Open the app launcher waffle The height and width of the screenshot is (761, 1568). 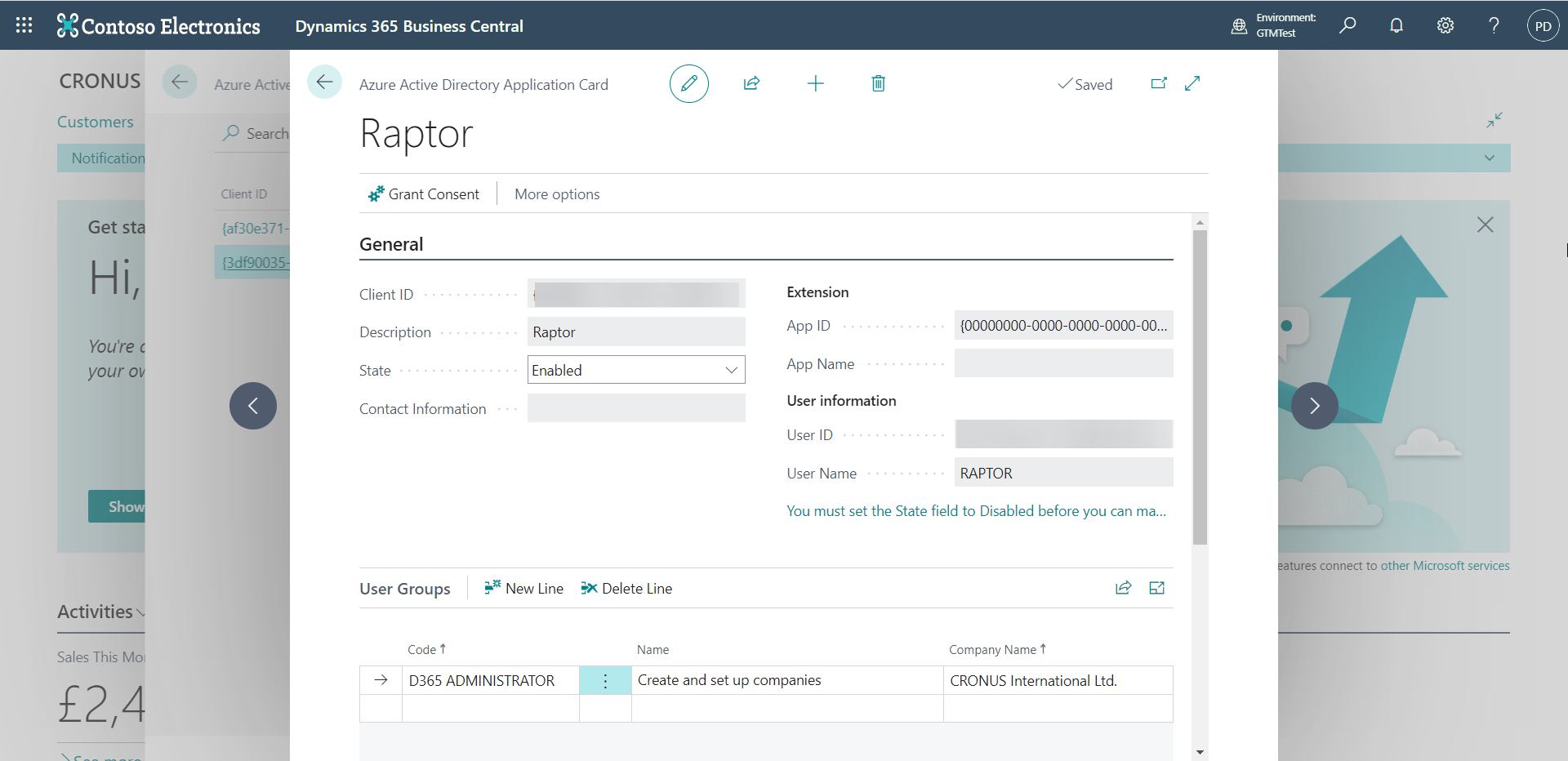point(24,25)
